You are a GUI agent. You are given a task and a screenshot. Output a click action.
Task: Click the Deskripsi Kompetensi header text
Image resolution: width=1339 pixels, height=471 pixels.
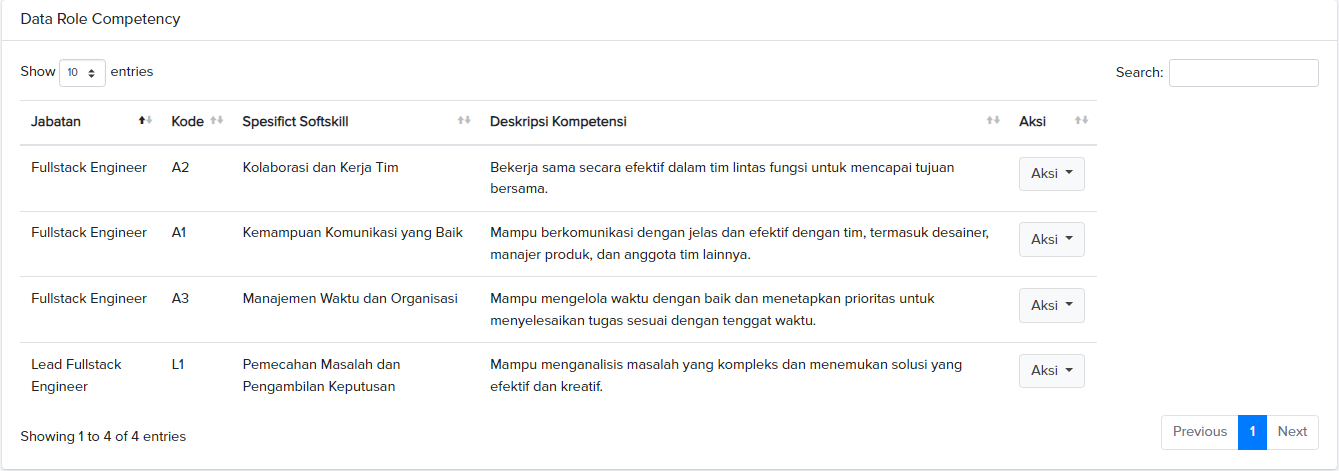558,122
